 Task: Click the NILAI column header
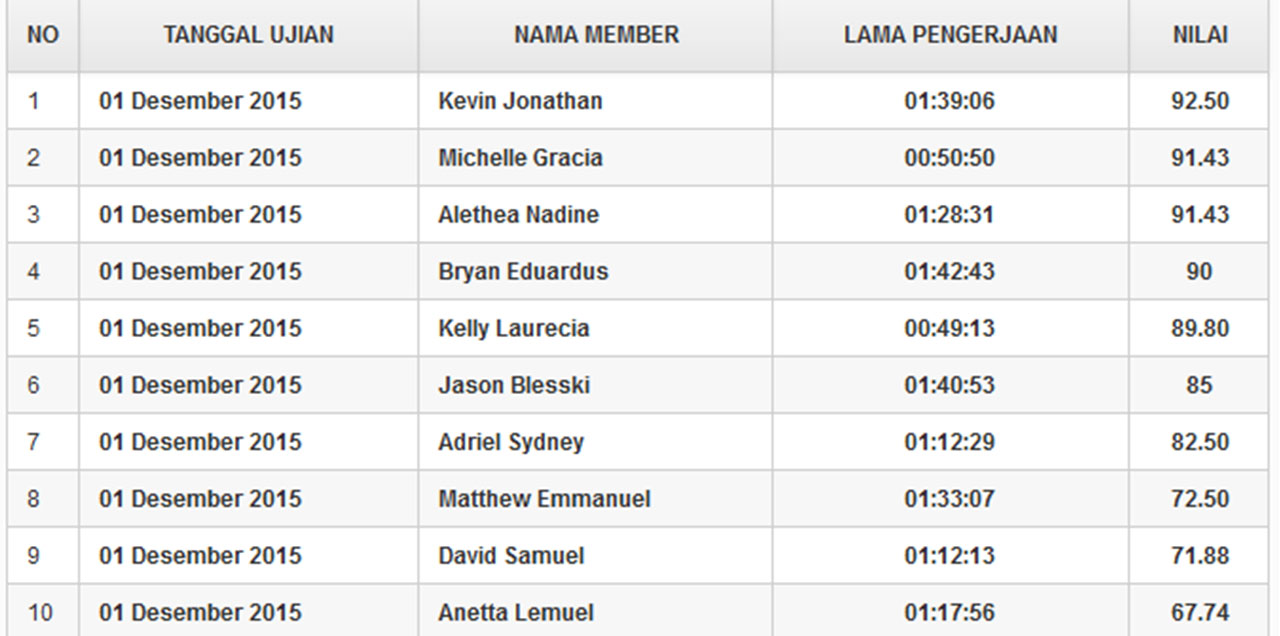pos(1200,35)
